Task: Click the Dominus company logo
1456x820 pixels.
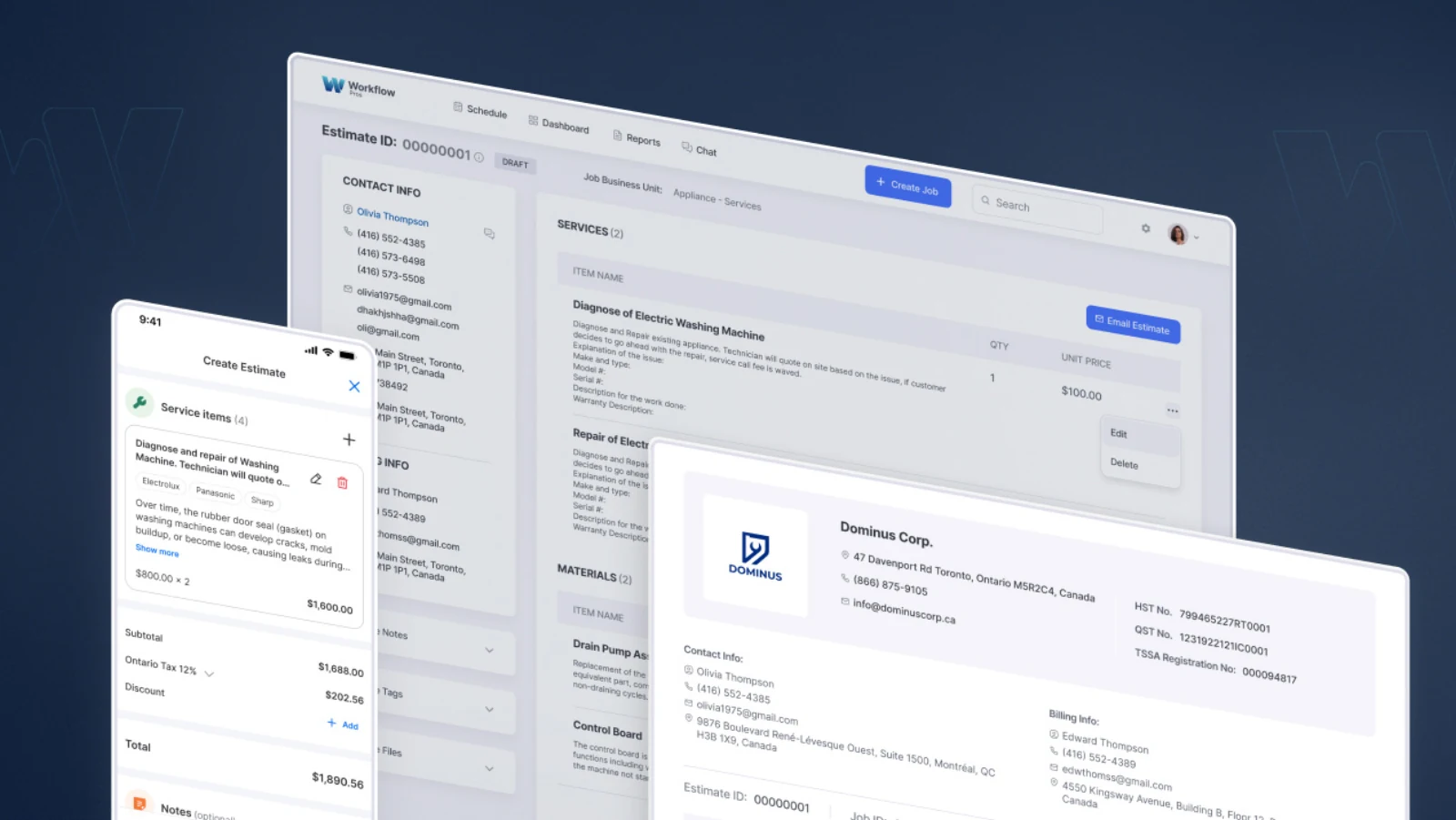Action: (755, 556)
